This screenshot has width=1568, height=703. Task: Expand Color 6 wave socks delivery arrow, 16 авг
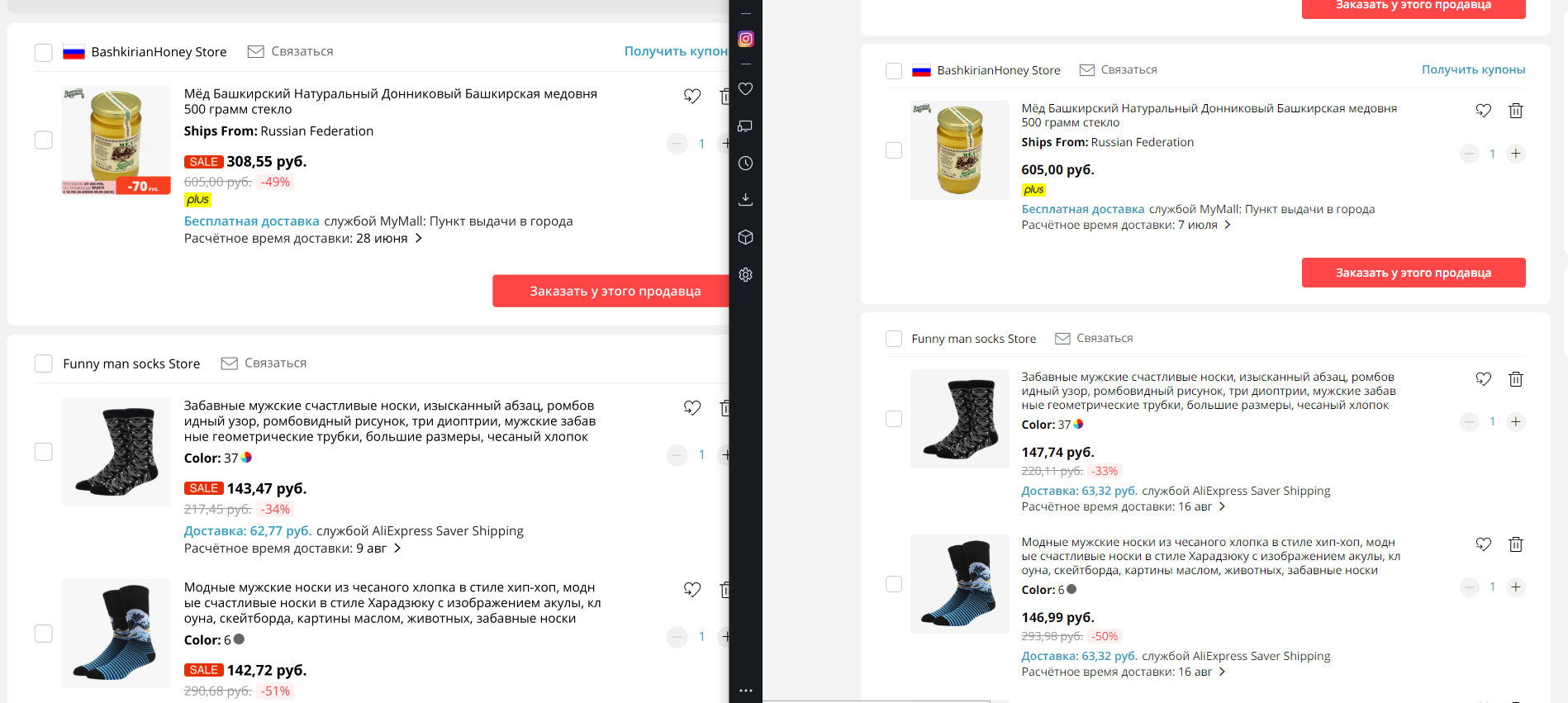click(1222, 672)
